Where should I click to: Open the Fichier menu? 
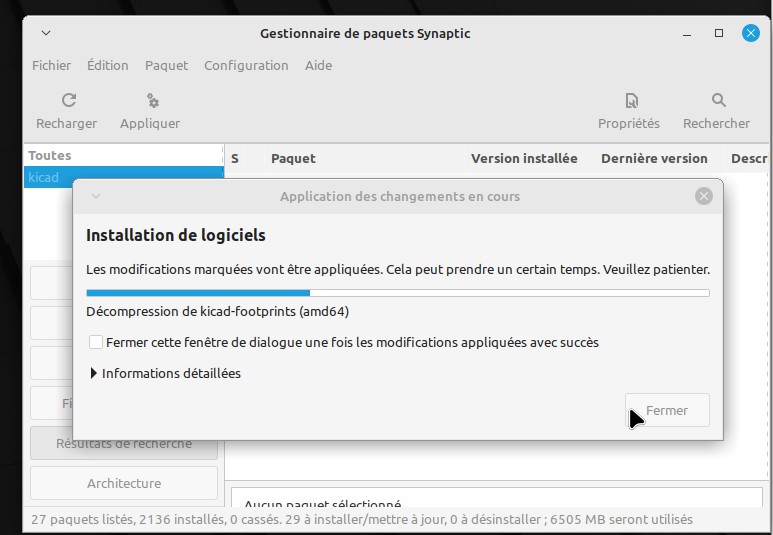[51, 65]
